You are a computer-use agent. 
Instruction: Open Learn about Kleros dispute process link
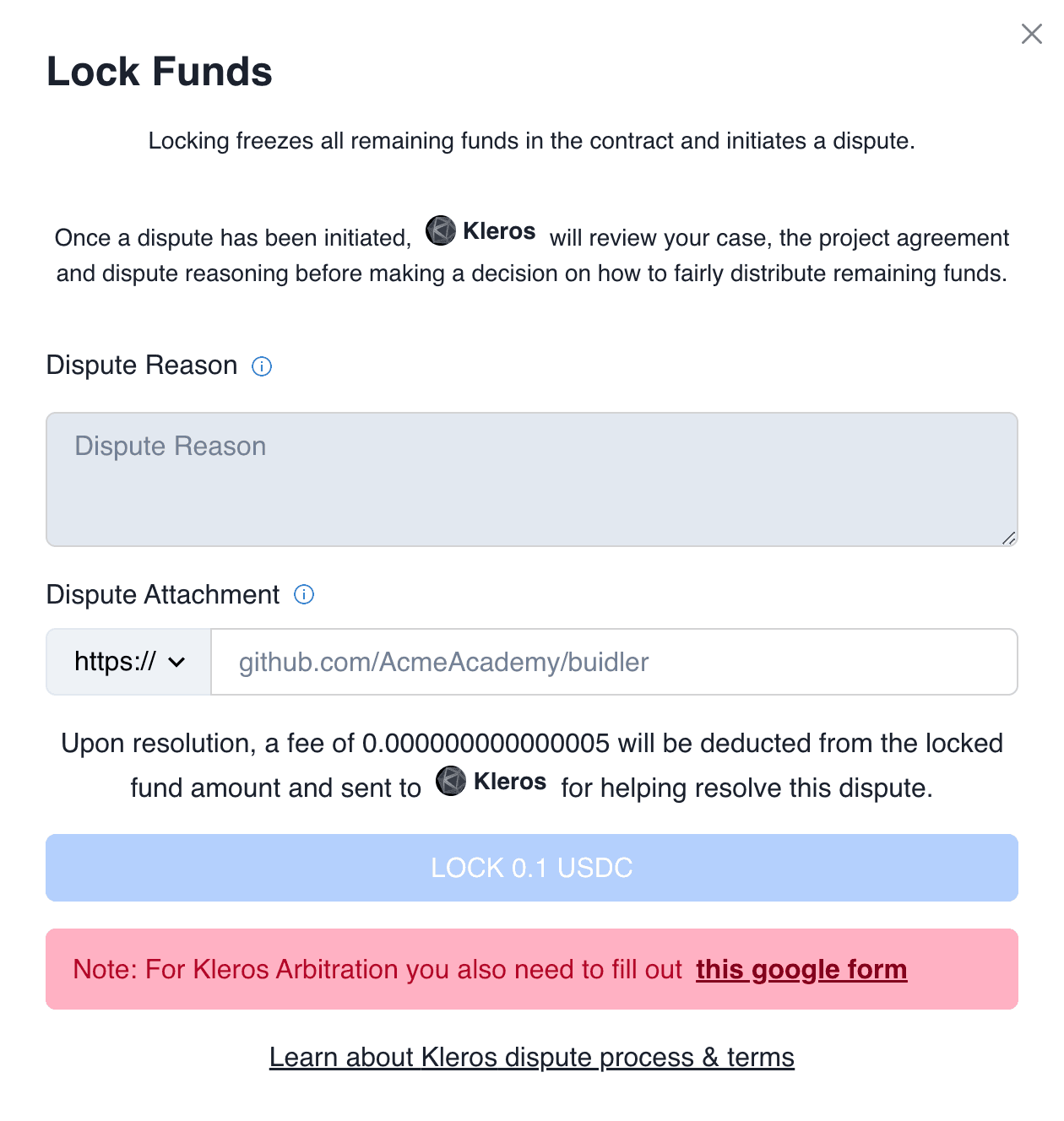click(x=532, y=1057)
